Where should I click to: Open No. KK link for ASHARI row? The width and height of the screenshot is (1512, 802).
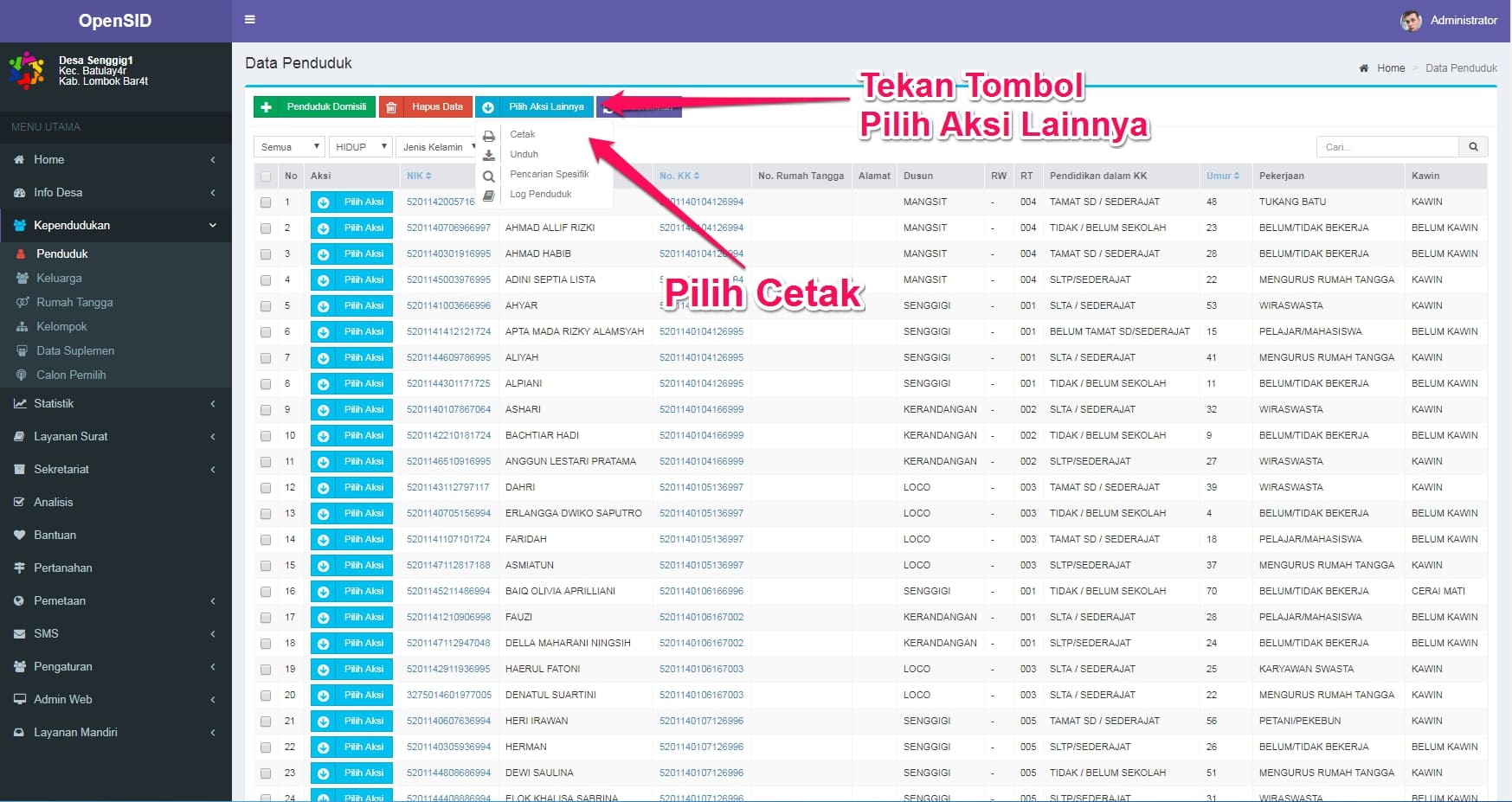click(701, 409)
